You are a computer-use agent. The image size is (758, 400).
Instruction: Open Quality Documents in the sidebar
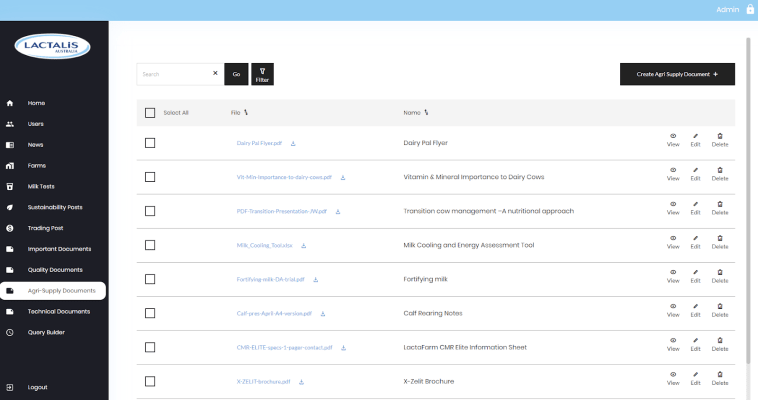[55, 270]
